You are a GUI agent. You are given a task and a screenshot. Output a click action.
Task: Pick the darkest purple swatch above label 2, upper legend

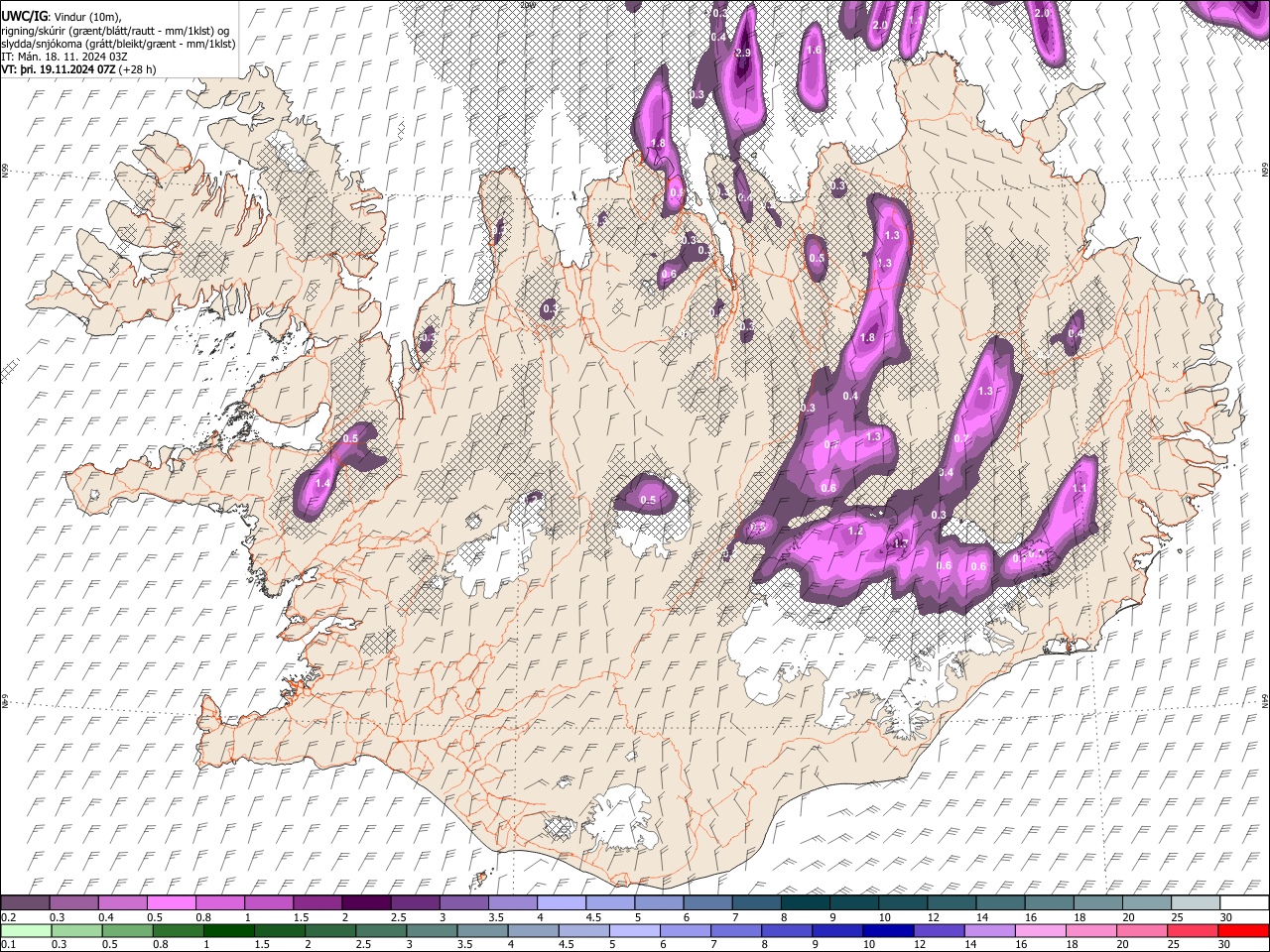366,903
